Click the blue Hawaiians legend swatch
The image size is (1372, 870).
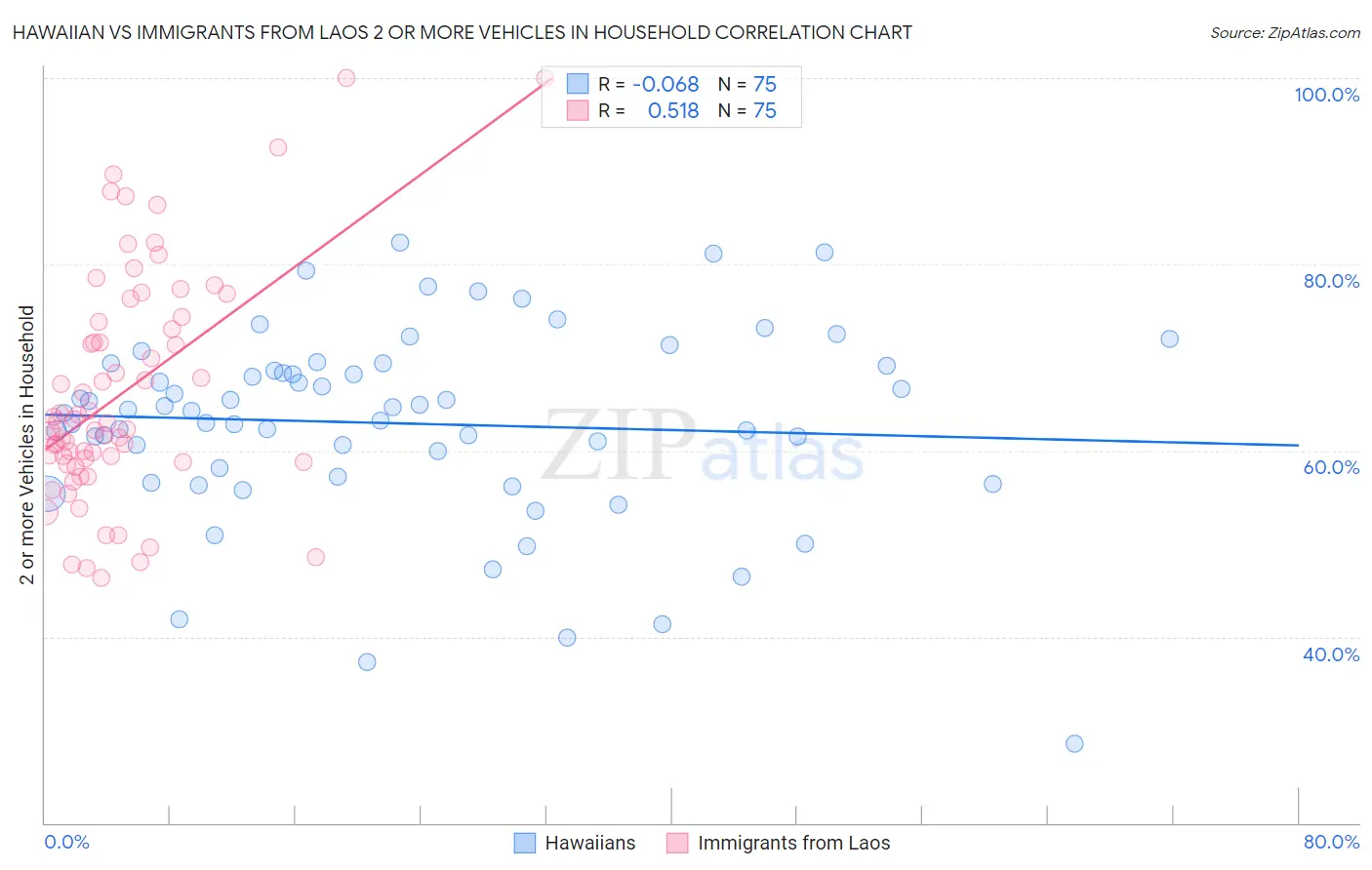pyautogui.click(x=525, y=843)
